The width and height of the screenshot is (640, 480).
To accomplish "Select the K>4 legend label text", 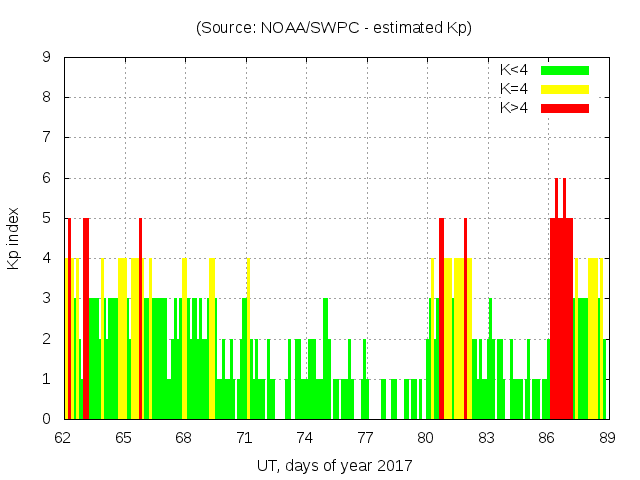I will coord(515,107).
